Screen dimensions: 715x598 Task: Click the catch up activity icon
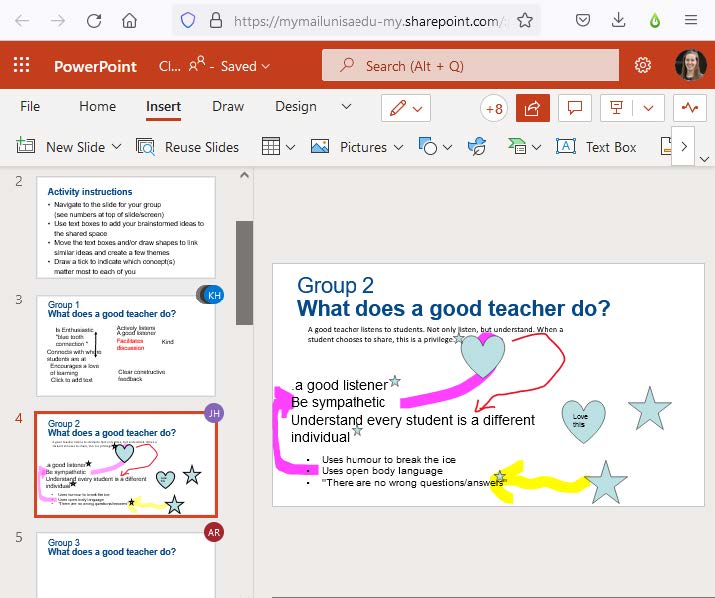(x=689, y=107)
